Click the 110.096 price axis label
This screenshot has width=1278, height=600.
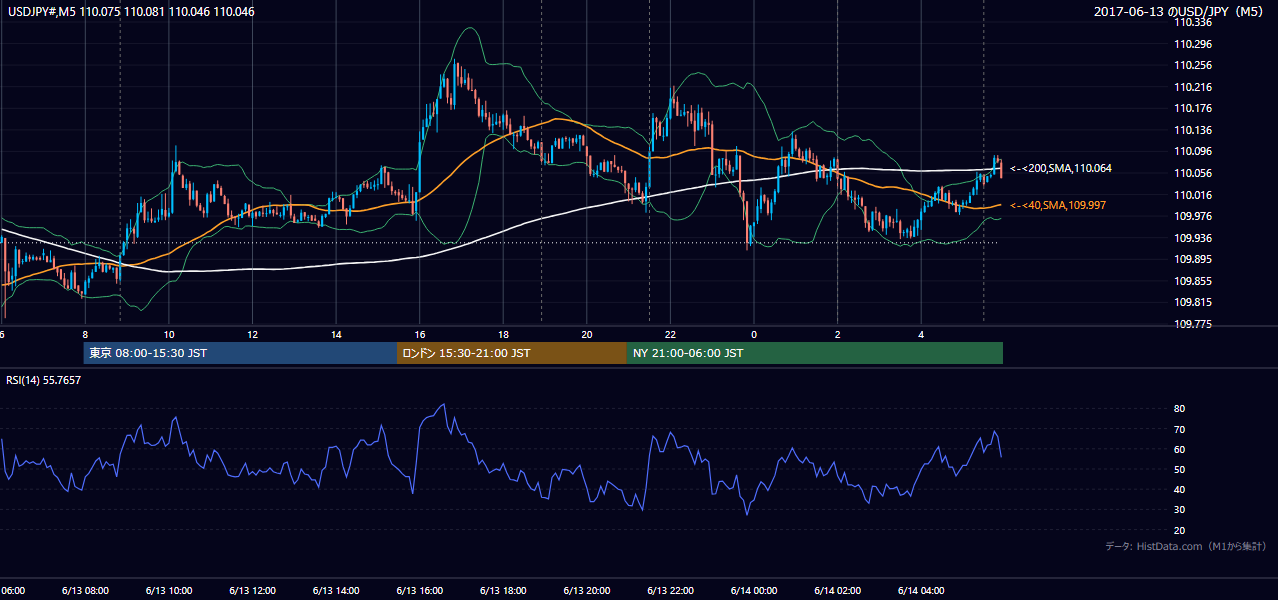coord(1192,152)
